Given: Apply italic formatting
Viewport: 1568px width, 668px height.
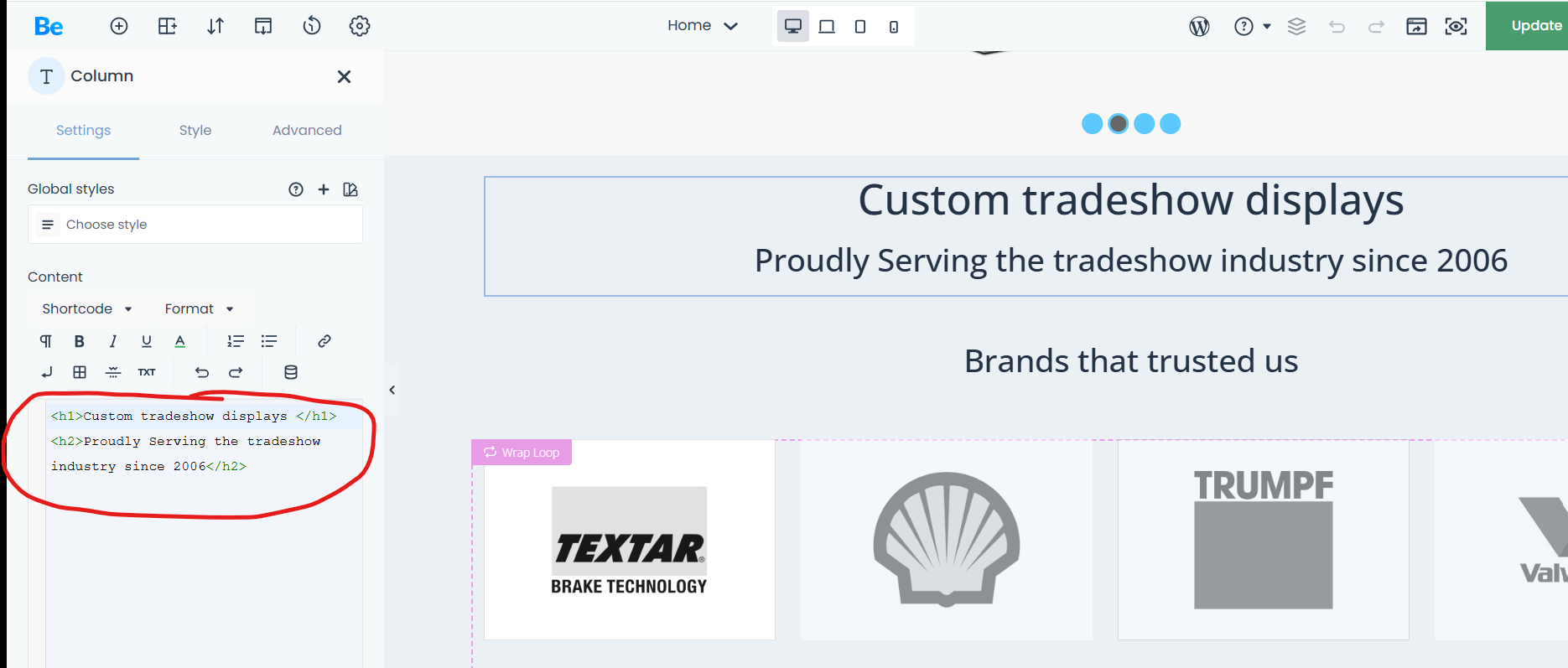Looking at the screenshot, I should tap(113, 341).
